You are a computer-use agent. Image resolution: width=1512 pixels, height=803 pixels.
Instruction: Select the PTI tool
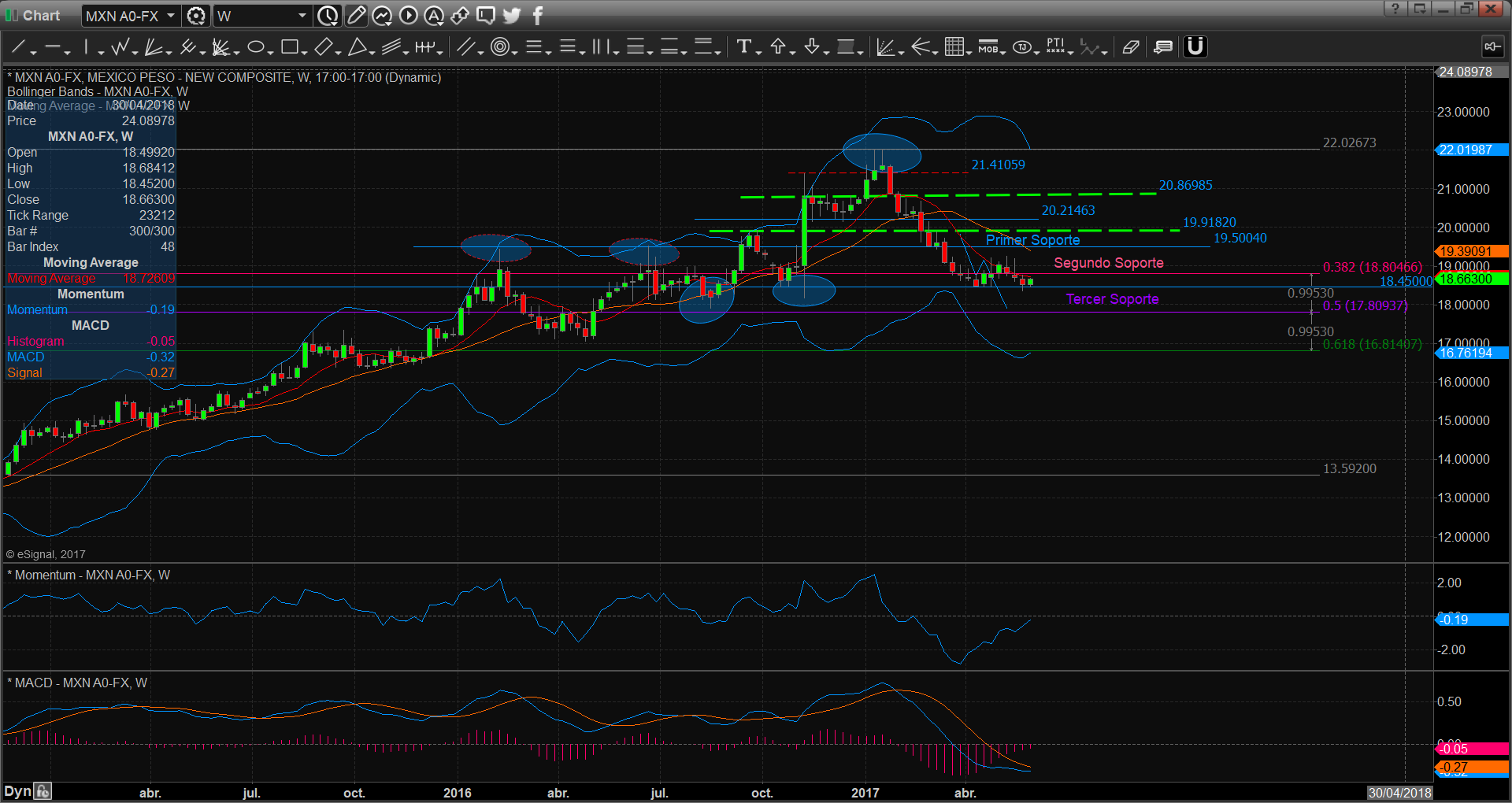tap(1055, 47)
